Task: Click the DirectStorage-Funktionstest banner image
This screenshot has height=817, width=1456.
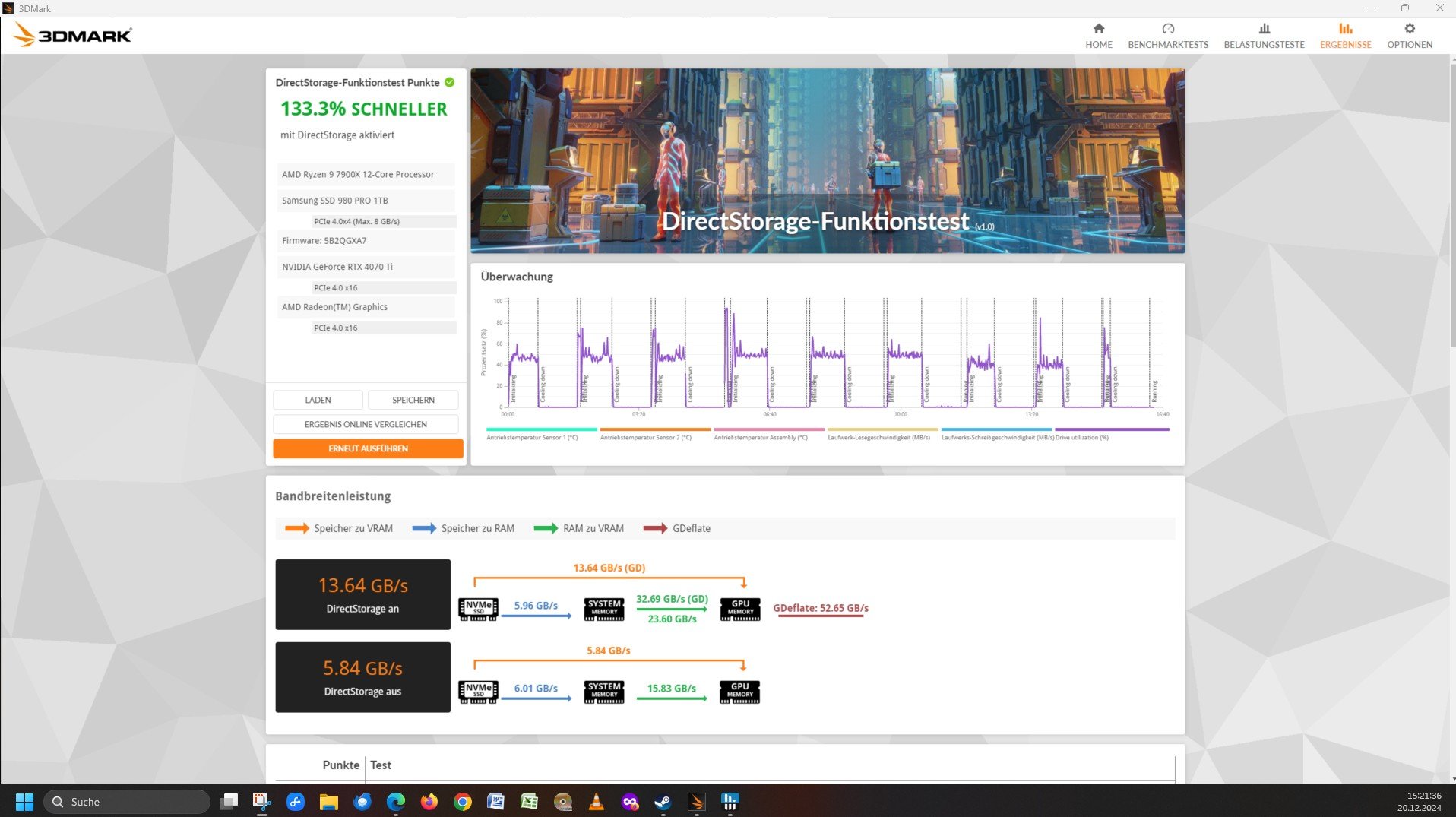Action: [x=828, y=161]
